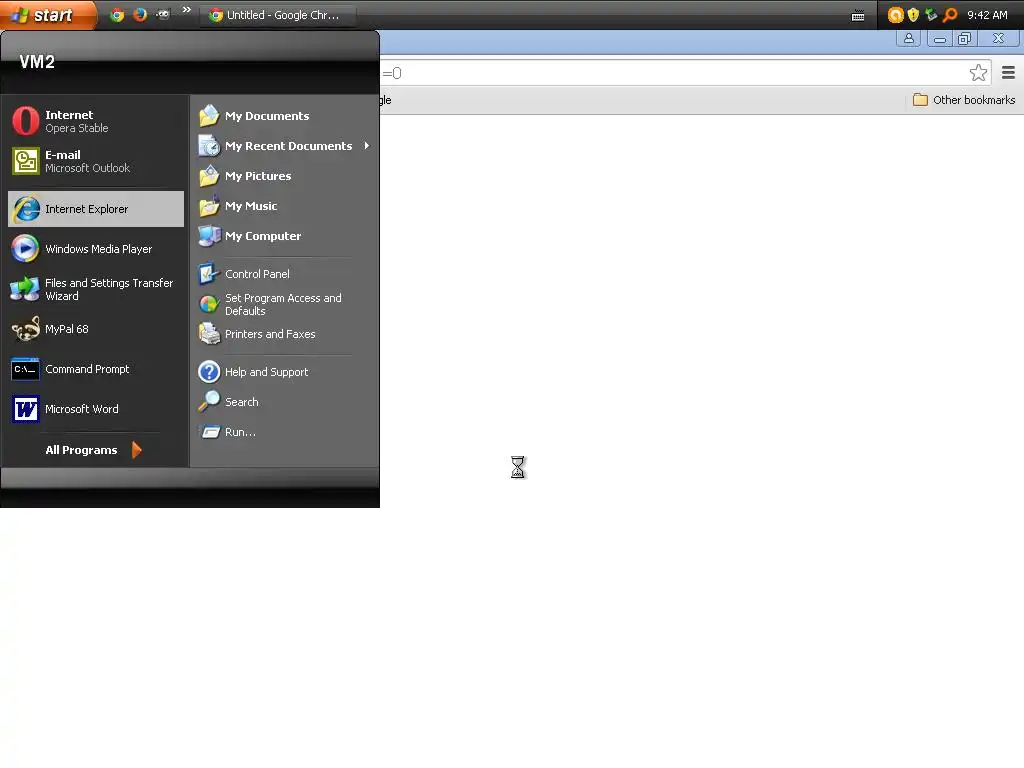The image size is (1024, 768).
Task: Expand My Recent Documents submenu
Action: point(285,146)
